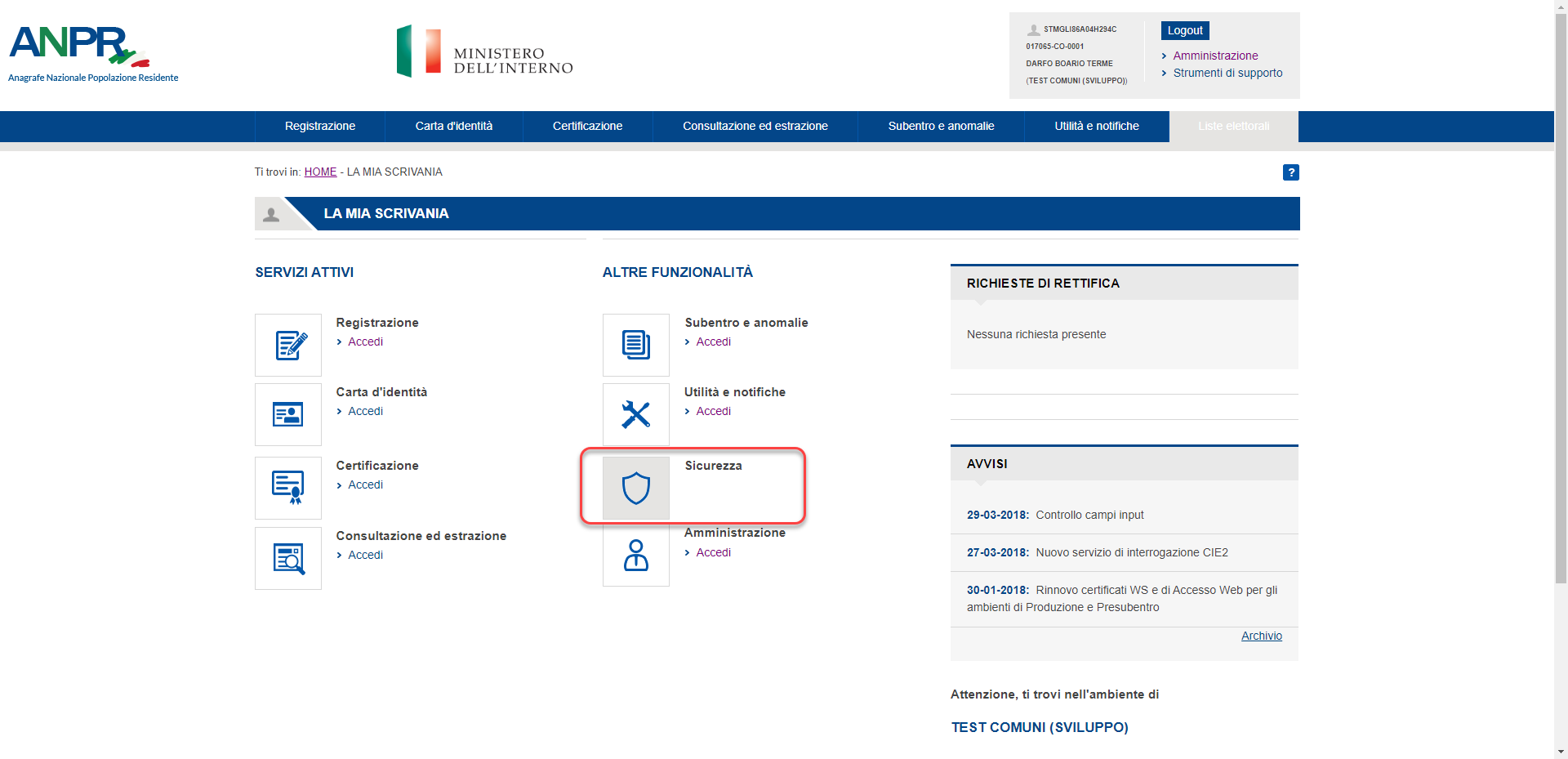Click the Certificazione certificate icon

287,488
